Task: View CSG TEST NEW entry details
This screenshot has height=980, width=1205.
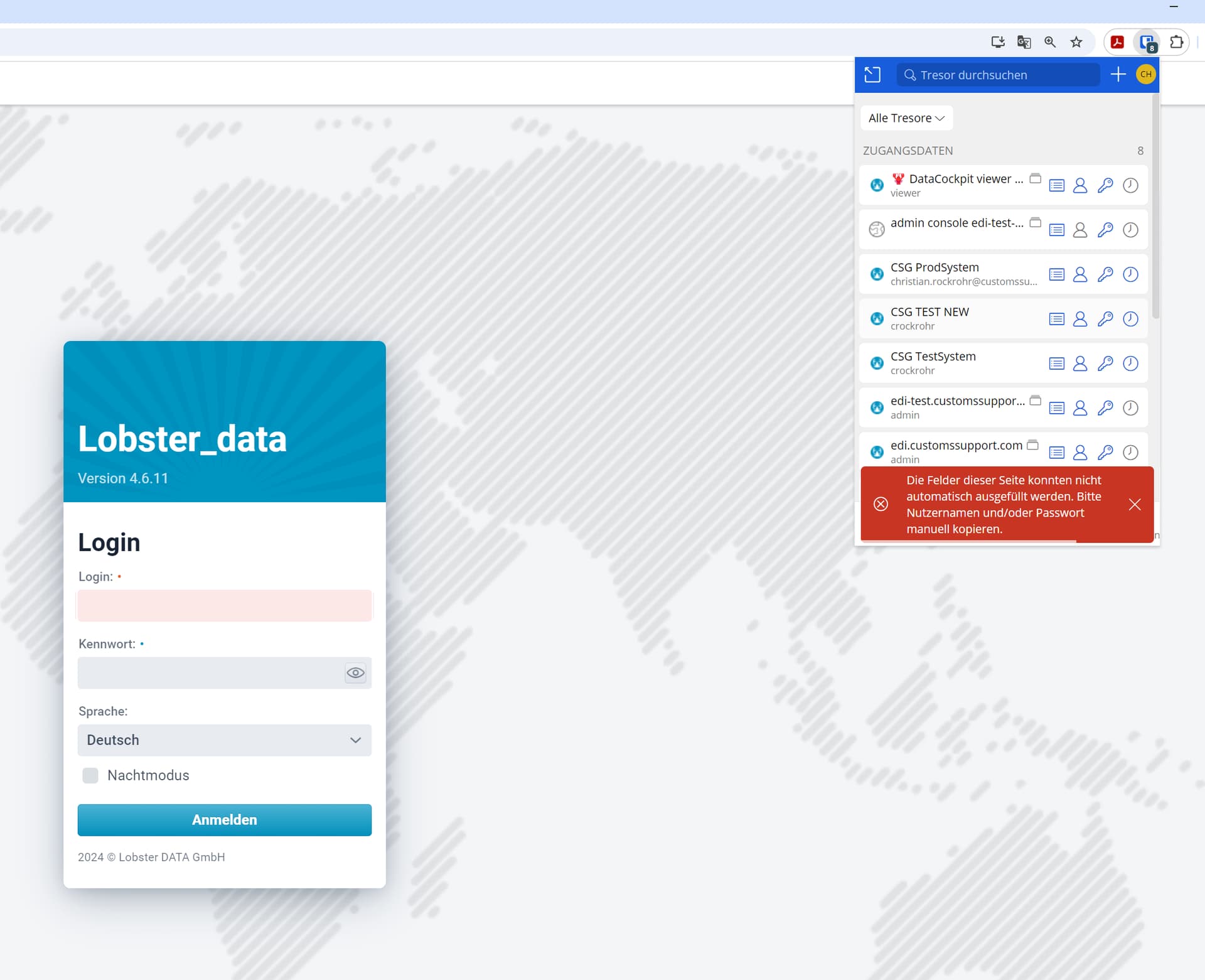Action: click(1057, 320)
